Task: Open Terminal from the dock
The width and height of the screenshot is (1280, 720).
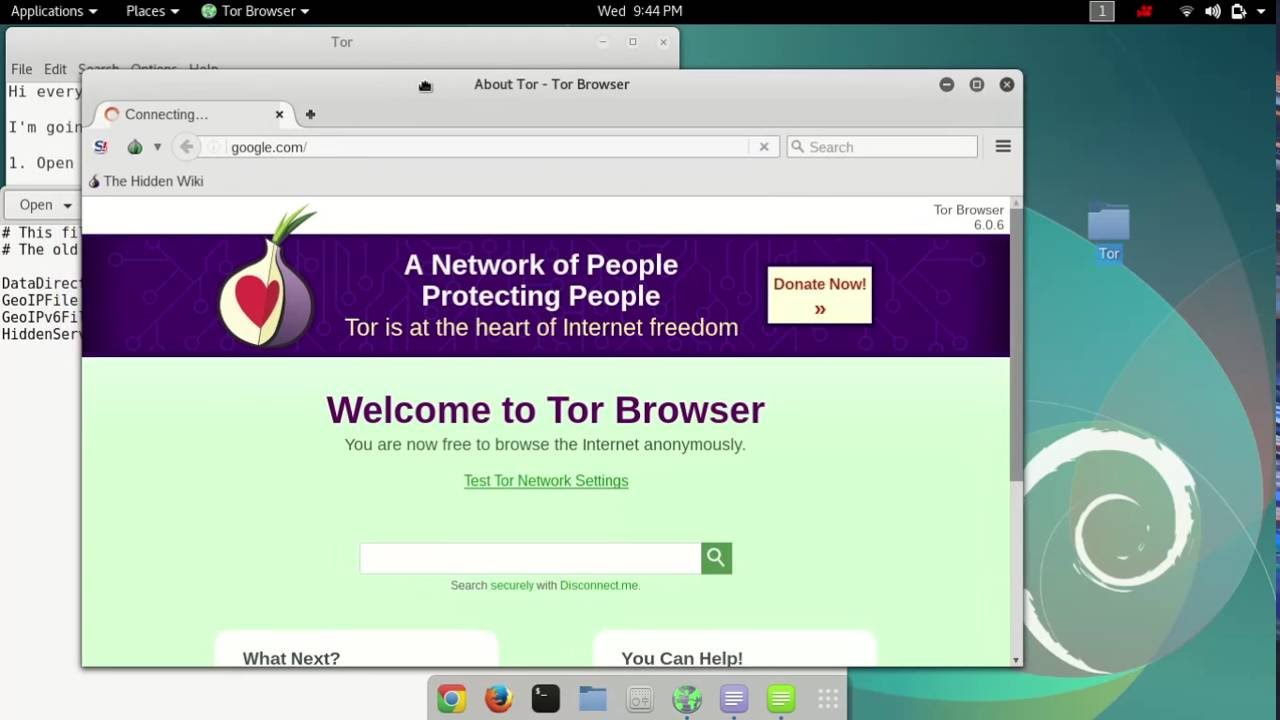Action: (x=545, y=698)
